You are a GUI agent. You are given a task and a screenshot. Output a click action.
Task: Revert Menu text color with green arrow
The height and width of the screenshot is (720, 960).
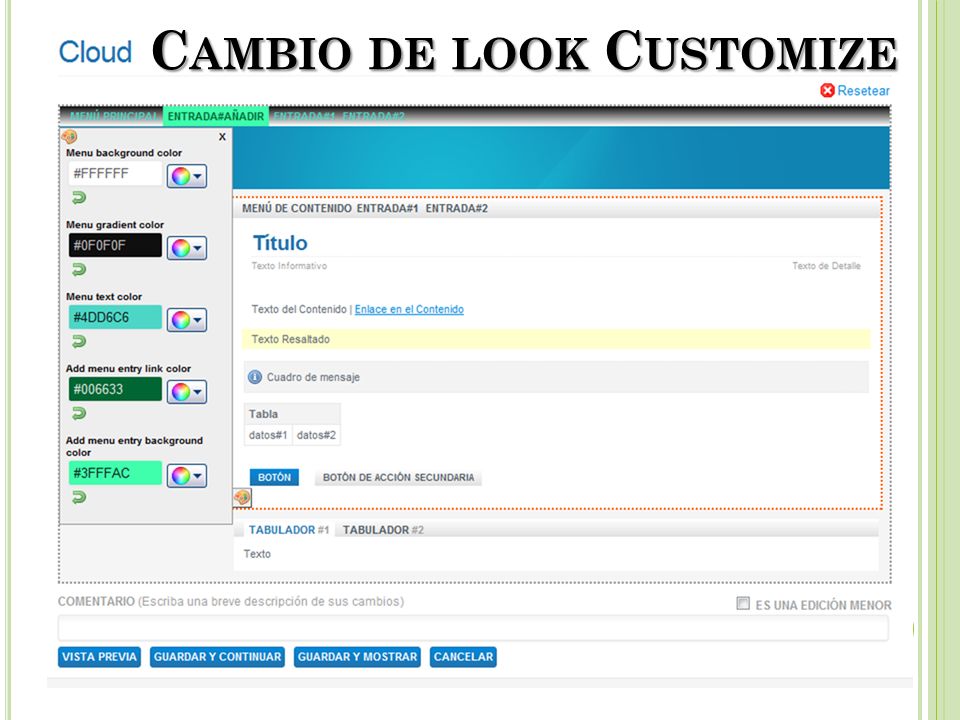(79, 341)
